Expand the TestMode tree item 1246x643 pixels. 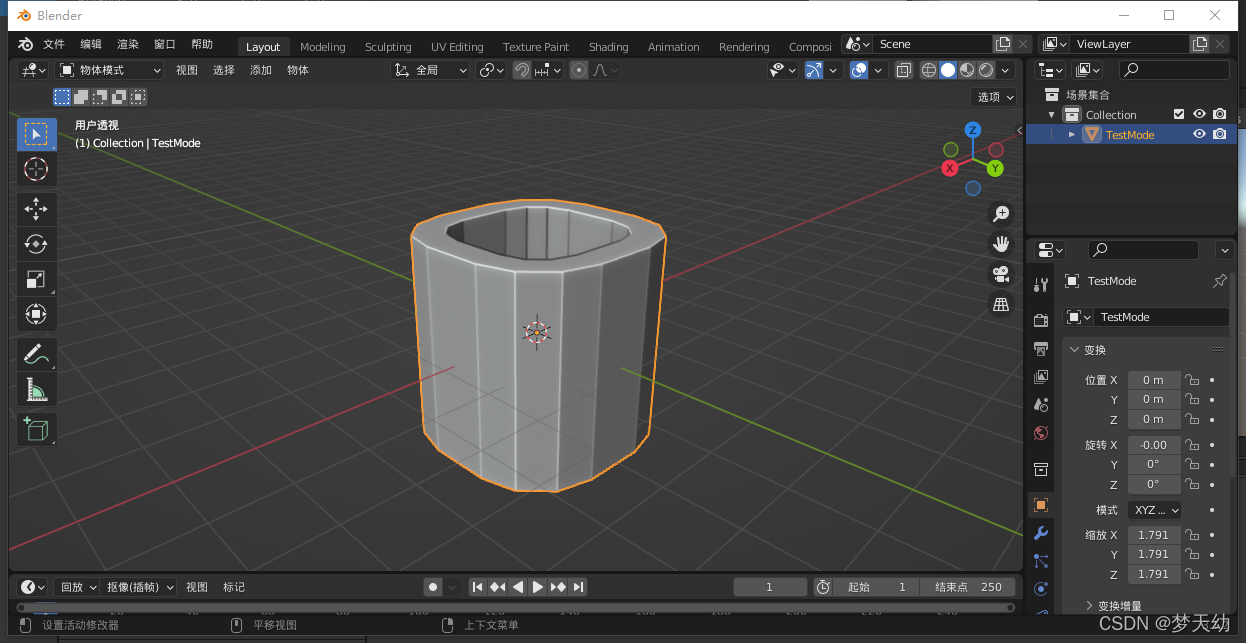coord(1072,135)
